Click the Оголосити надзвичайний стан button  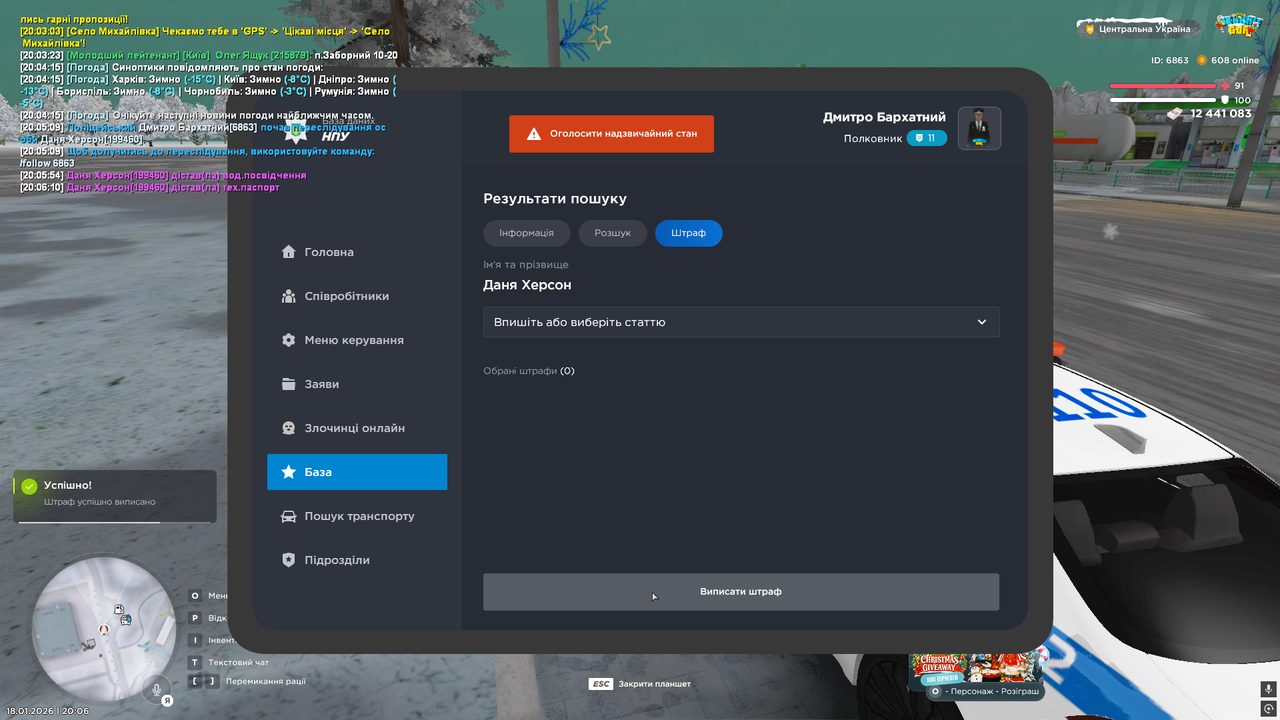click(611, 134)
